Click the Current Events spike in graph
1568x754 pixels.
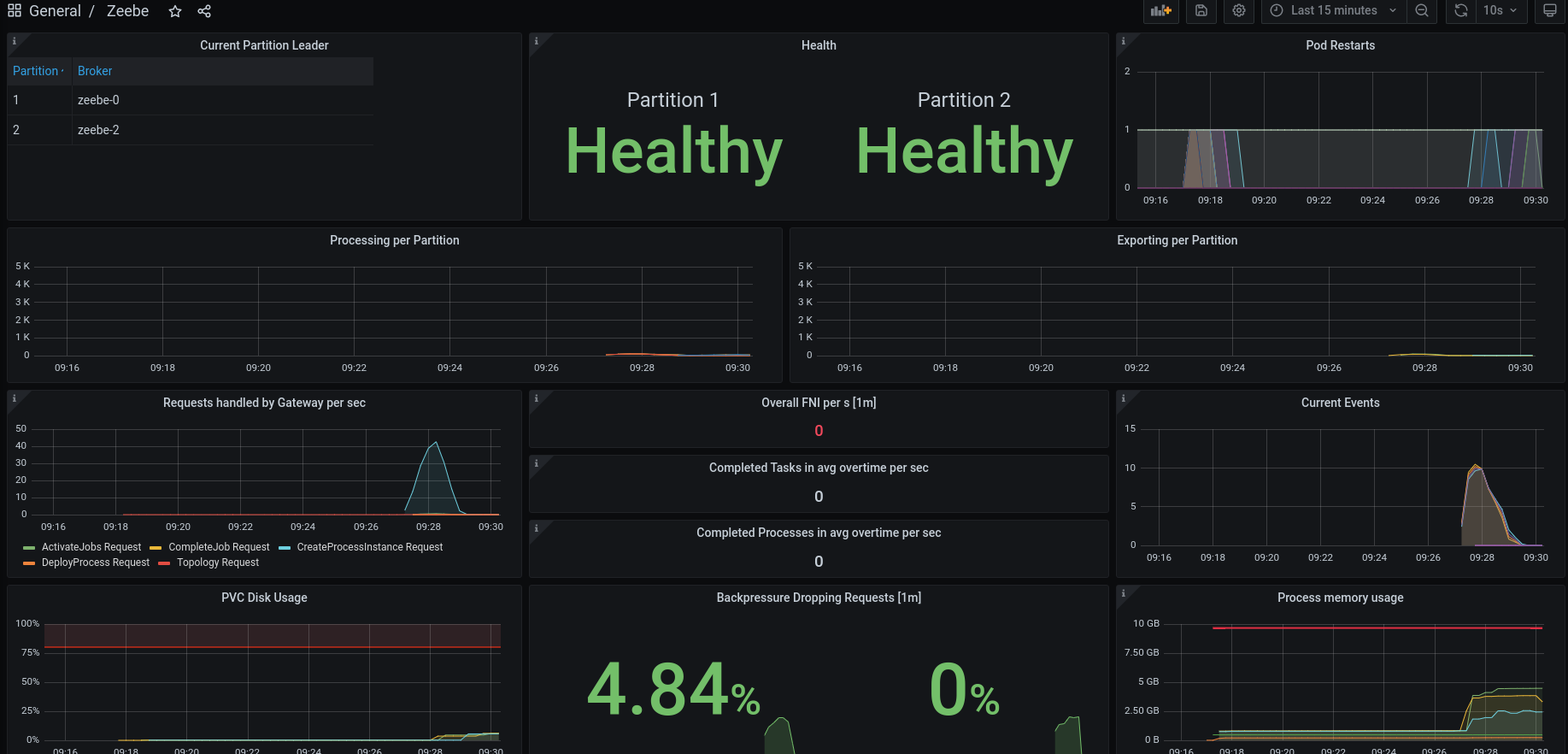tap(1476, 467)
